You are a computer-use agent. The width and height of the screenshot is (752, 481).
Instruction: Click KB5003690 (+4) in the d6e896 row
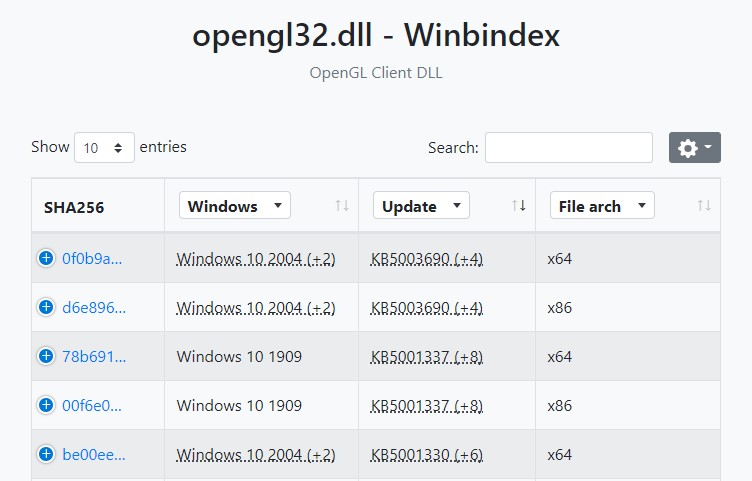426,308
